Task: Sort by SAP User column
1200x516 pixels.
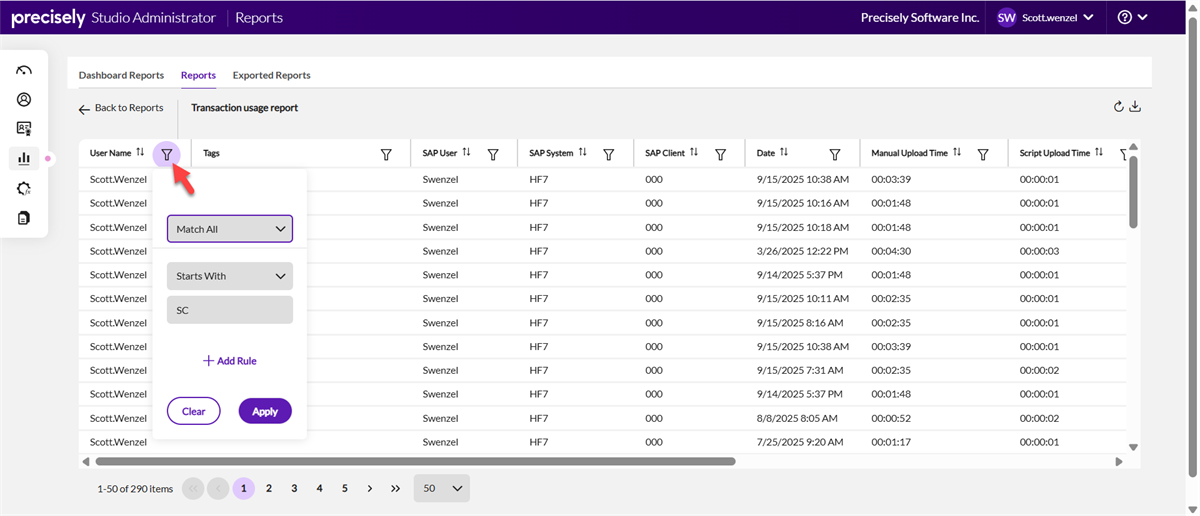Action: 467,153
